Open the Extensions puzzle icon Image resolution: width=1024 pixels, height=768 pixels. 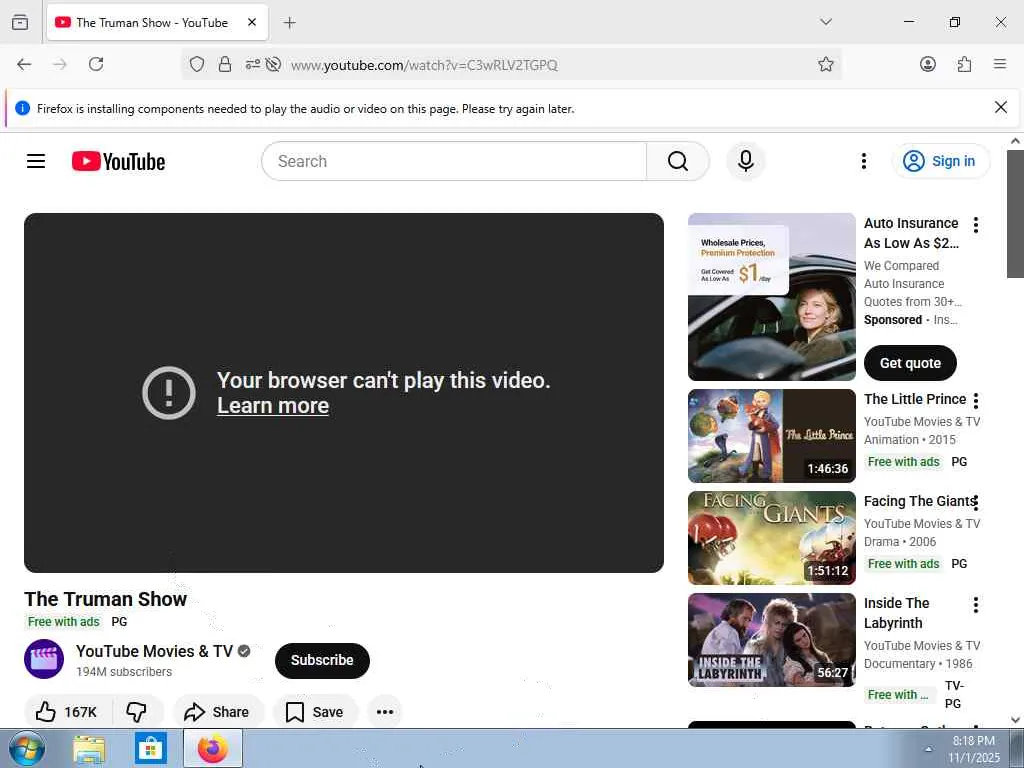point(964,64)
